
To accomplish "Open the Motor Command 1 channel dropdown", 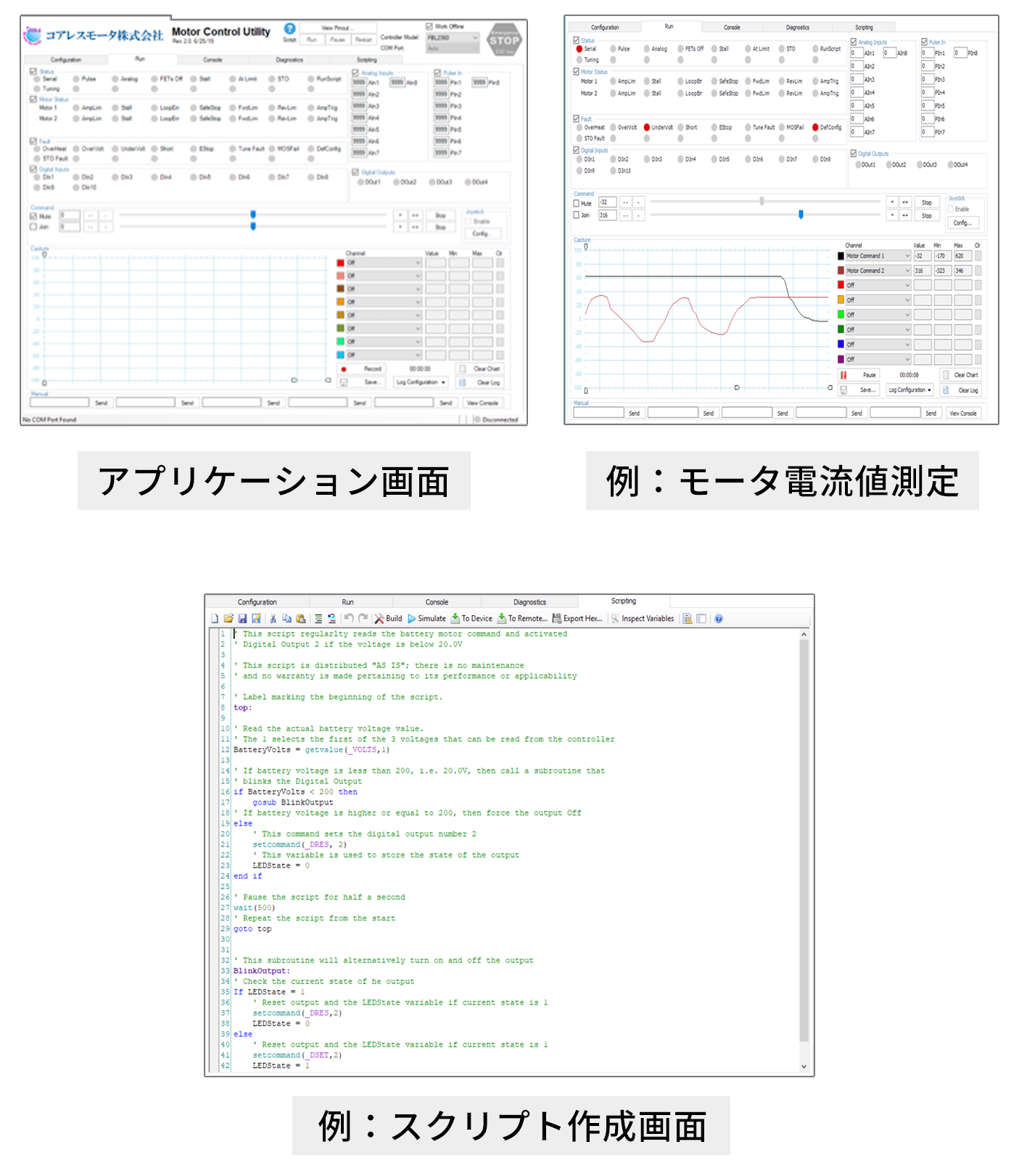I will tap(878, 256).
